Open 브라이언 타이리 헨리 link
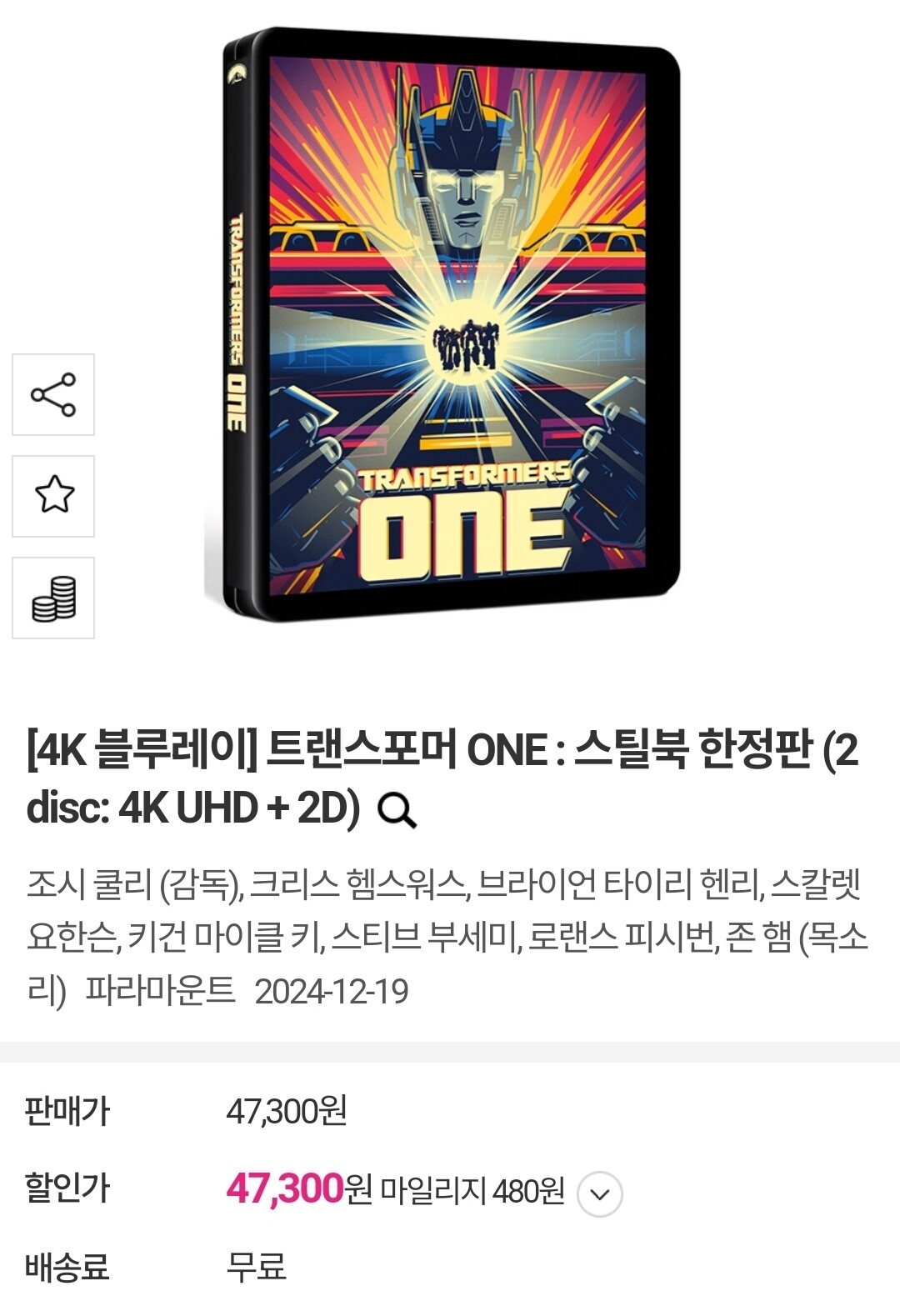The width and height of the screenshot is (900, 1316). pos(617,884)
